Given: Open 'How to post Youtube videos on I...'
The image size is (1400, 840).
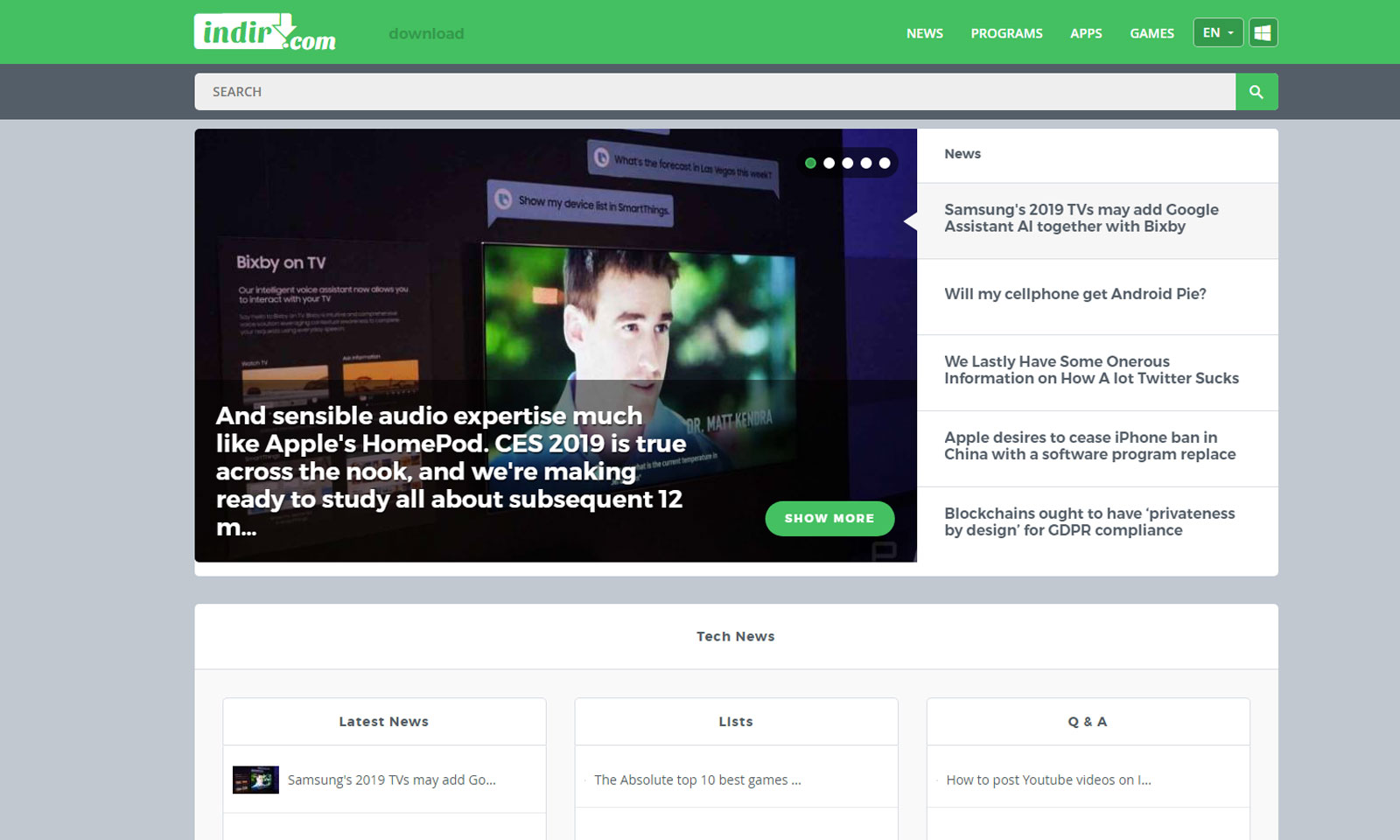Looking at the screenshot, I should pyautogui.click(x=1048, y=780).
